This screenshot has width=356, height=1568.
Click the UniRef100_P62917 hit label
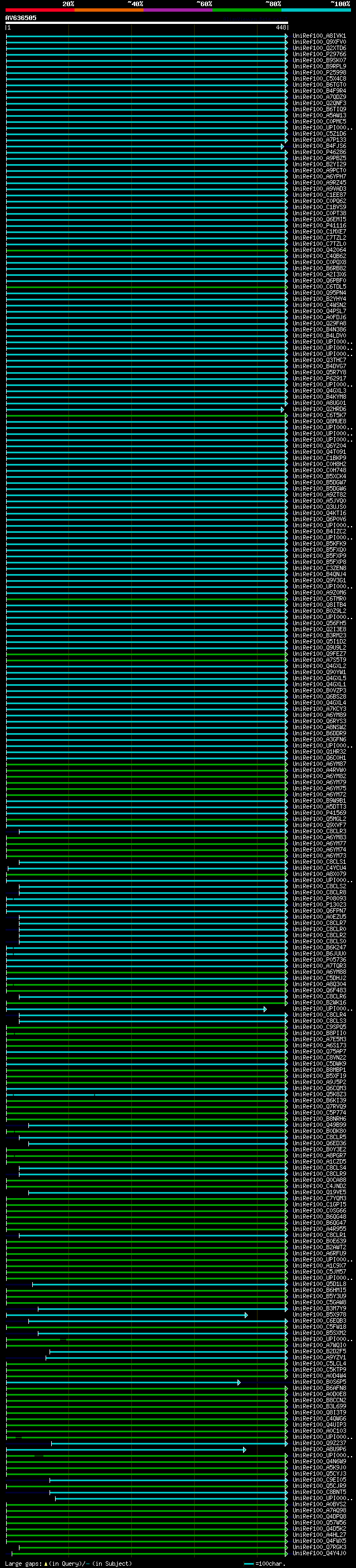[x=319, y=379]
